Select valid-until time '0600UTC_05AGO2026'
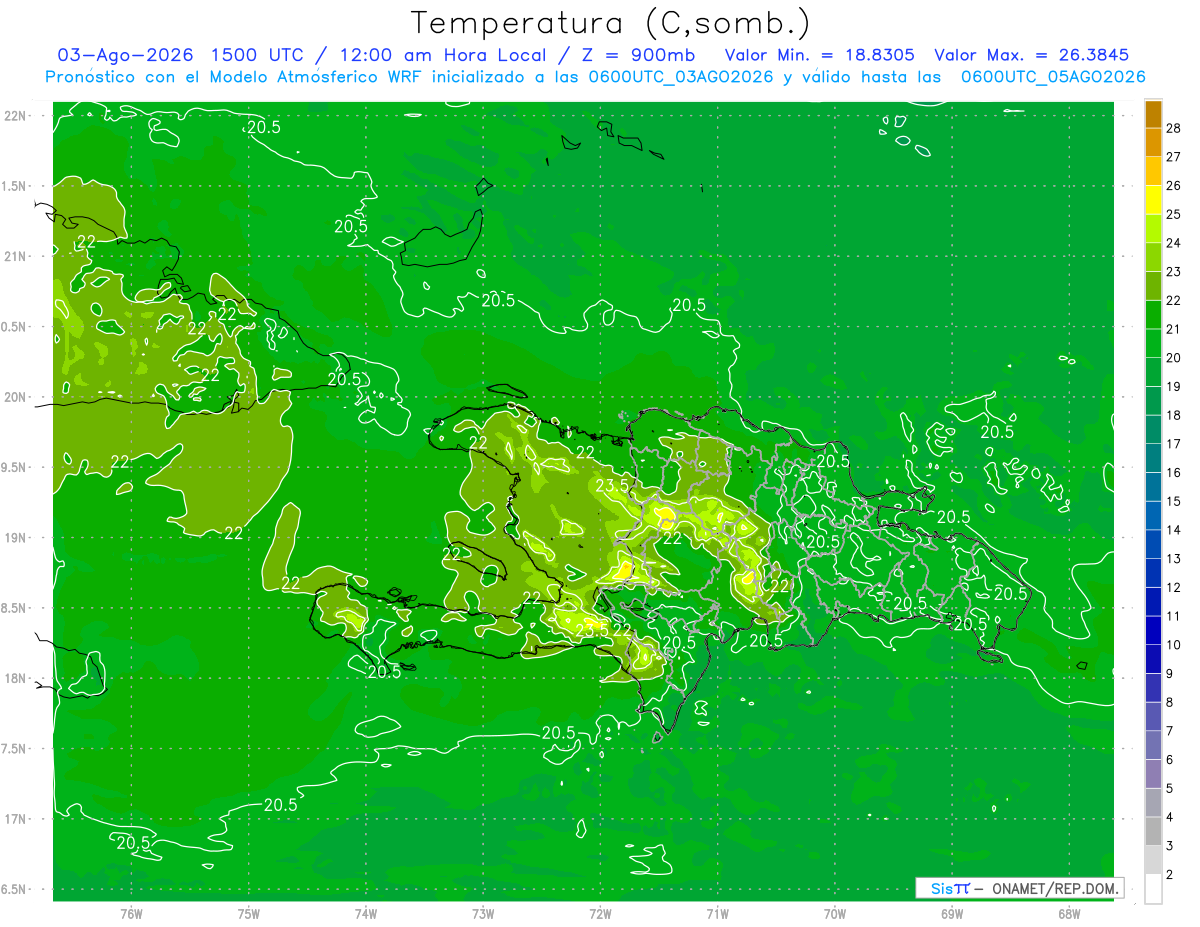 (1053, 77)
